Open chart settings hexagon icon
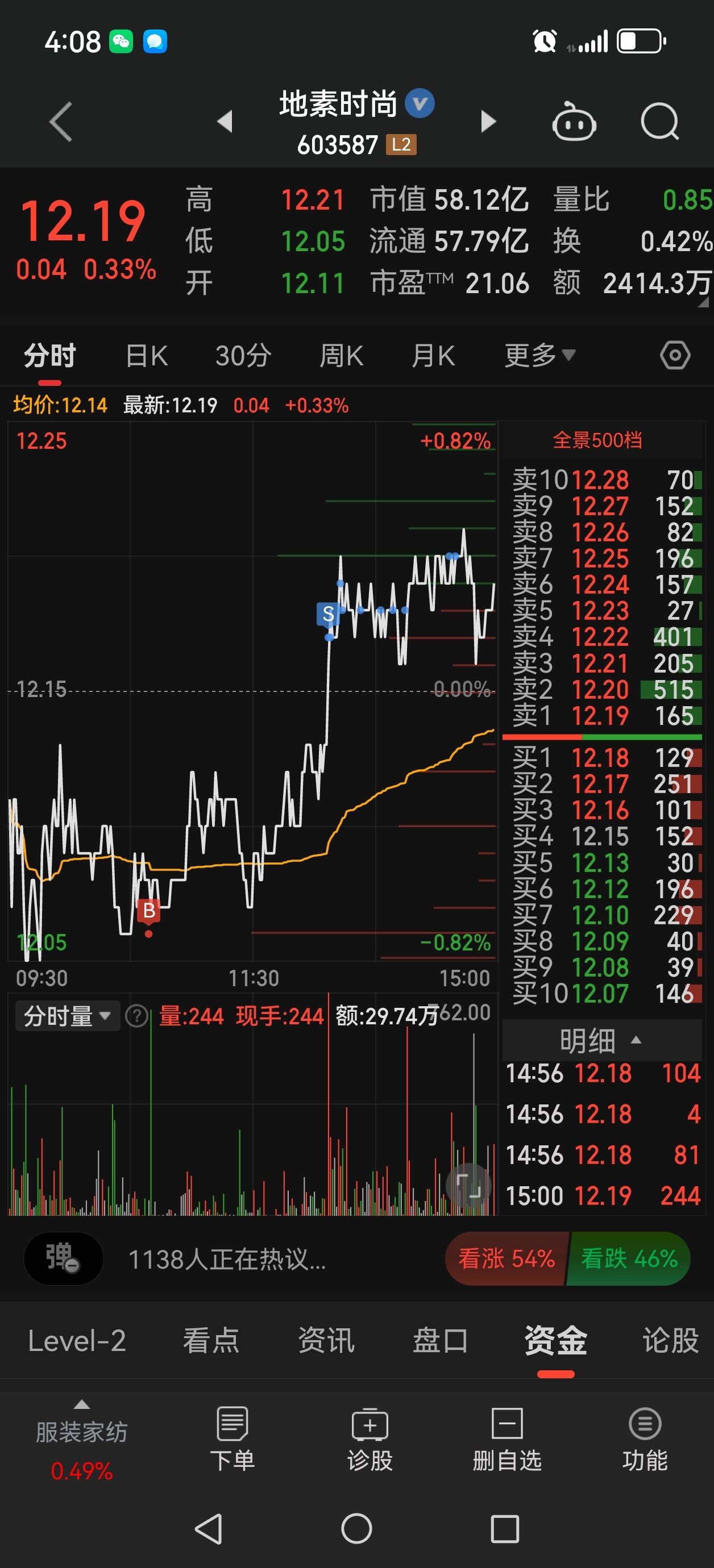The width and height of the screenshot is (714, 1568). 675,356
